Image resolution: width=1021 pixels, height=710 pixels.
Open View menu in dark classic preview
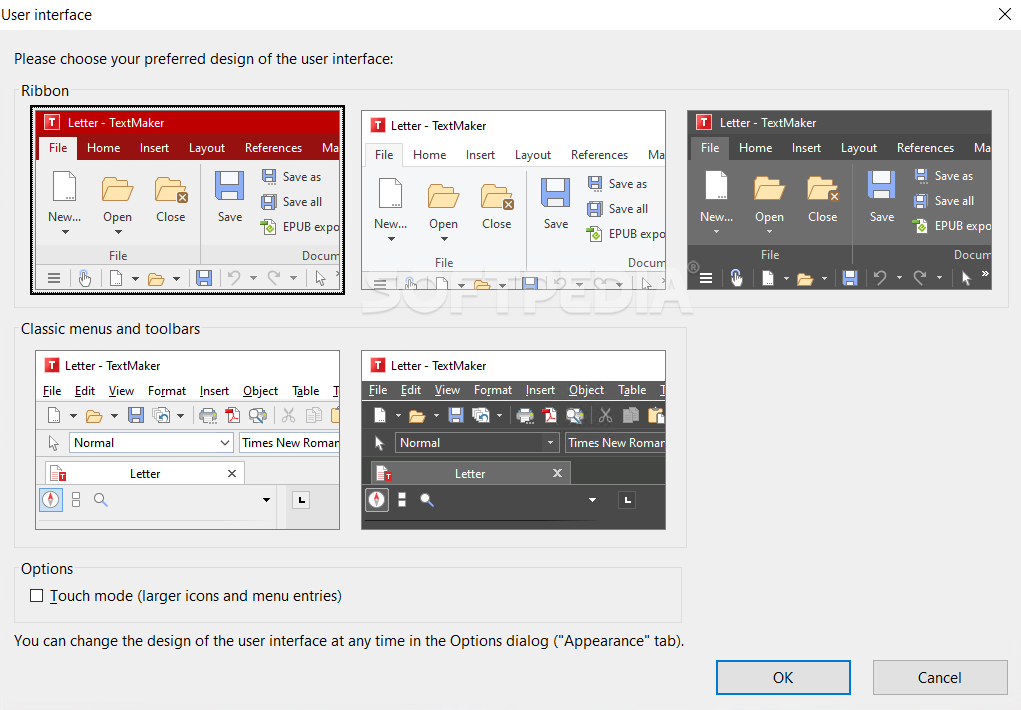447,390
